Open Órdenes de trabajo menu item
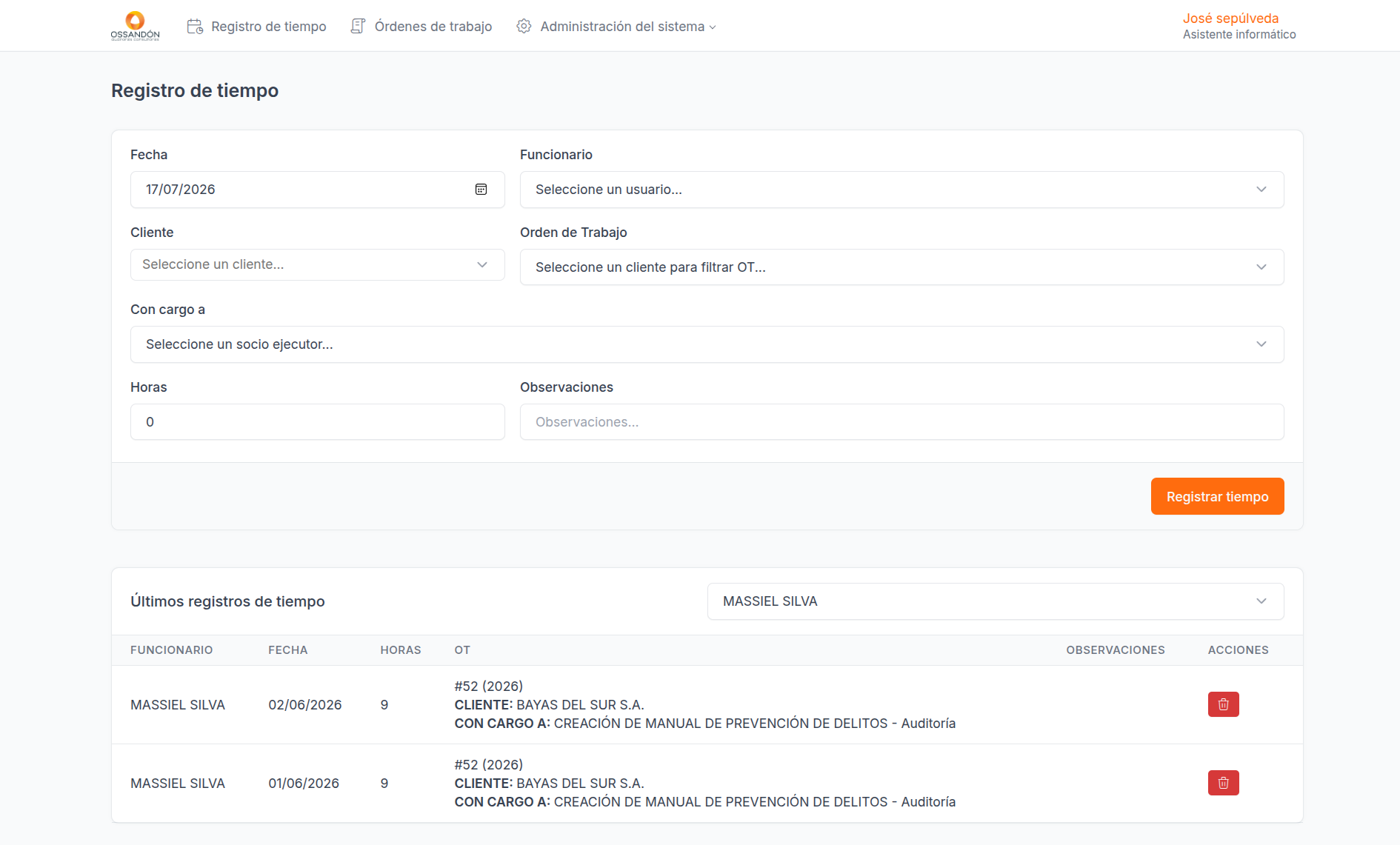The width and height of the screenshot is (1400, 845). point(421,27)
